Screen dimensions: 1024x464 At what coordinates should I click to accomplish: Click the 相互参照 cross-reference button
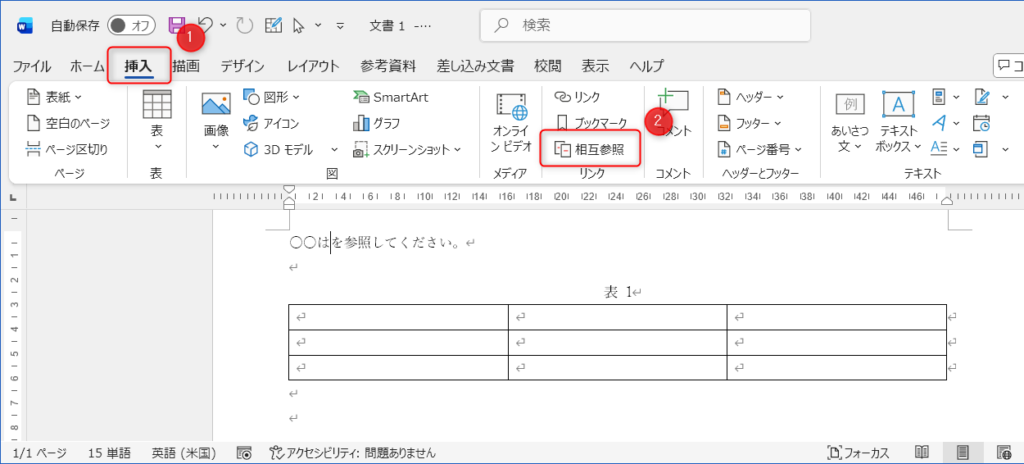[x=590, y=149]
